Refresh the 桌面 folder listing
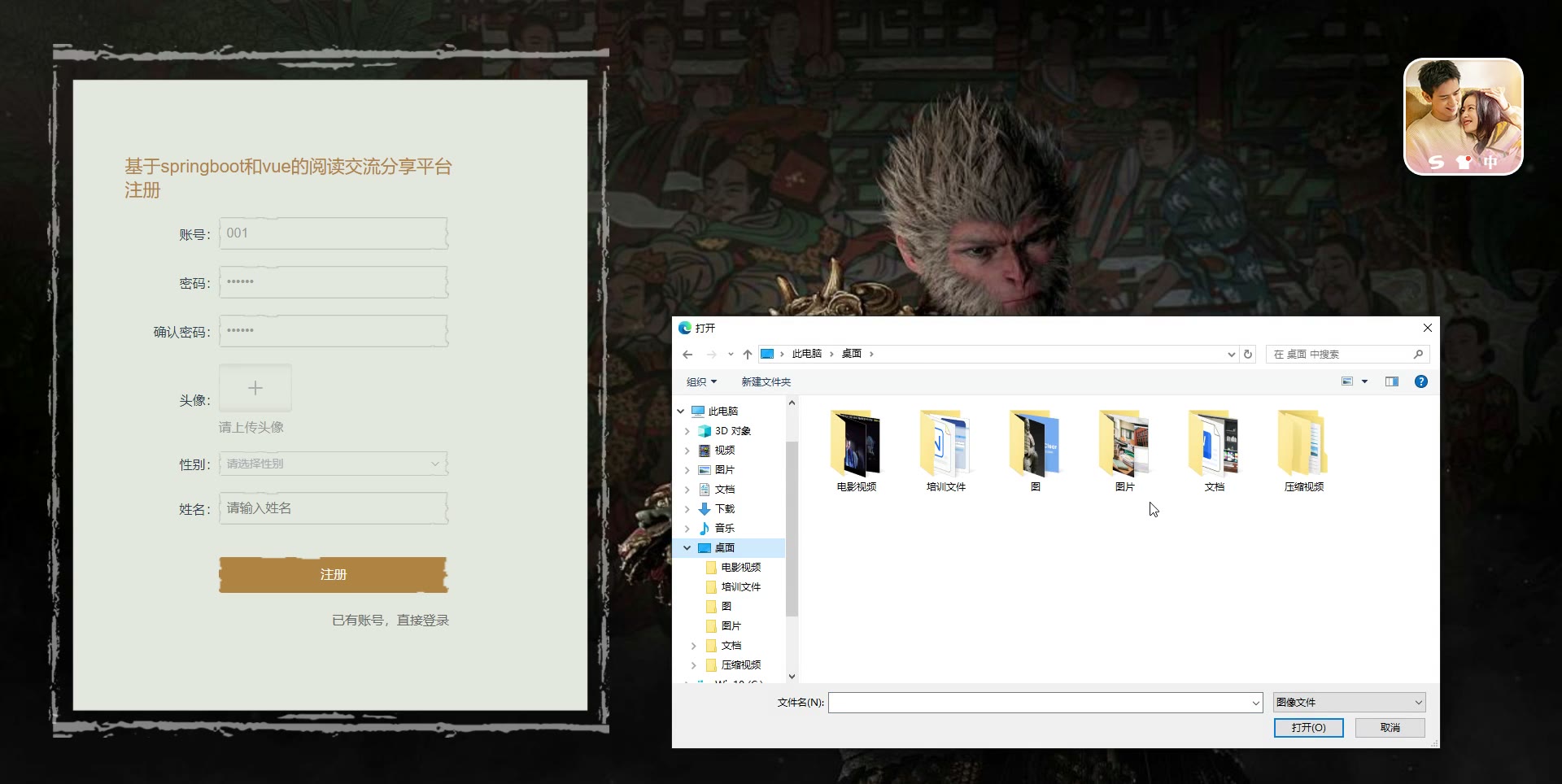Image resolution: width=1562 pixels, height=784 pixels. coord(1248,354)
